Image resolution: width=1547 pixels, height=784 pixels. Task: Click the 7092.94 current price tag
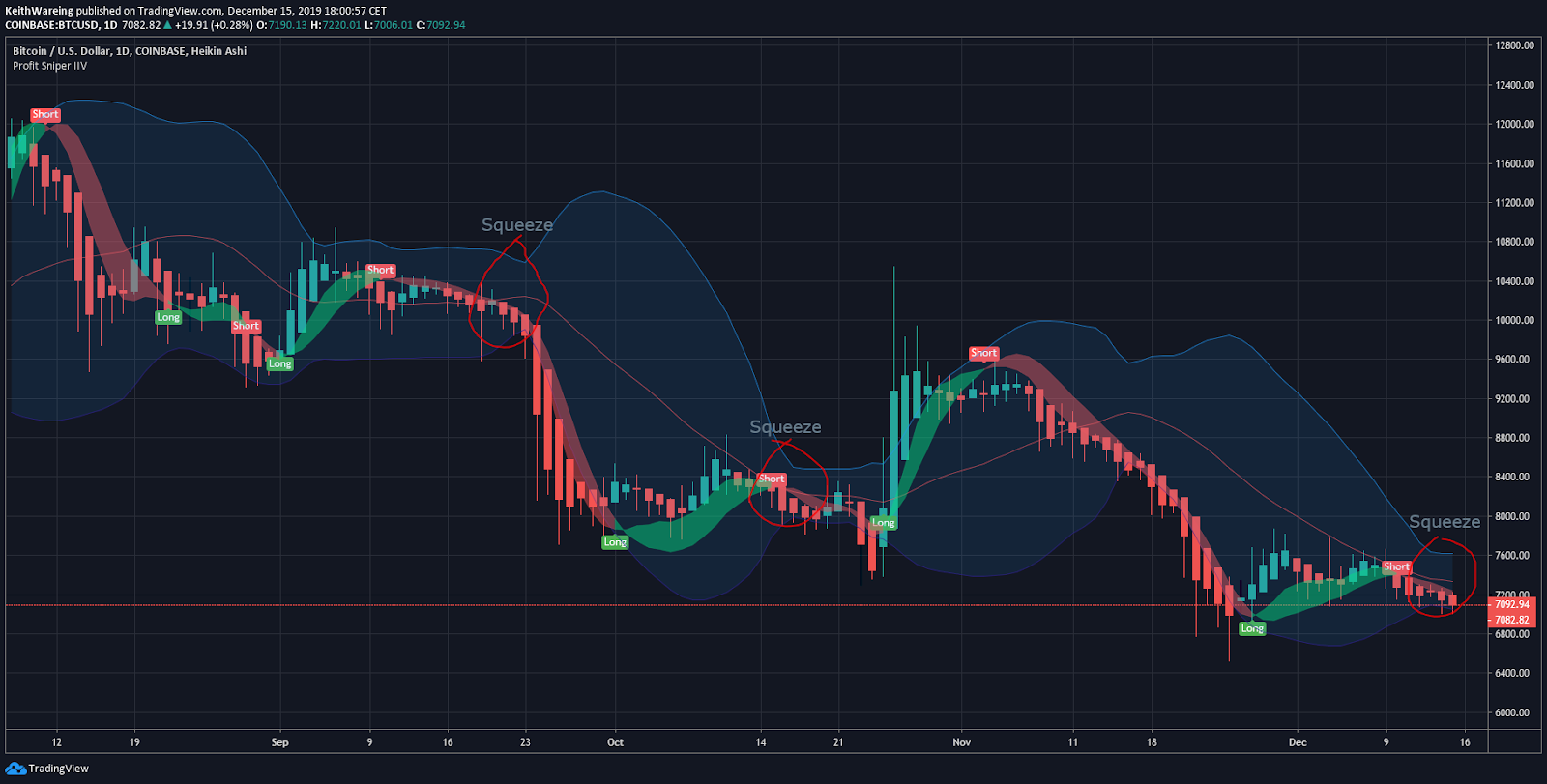click(x=1511, y=605)
